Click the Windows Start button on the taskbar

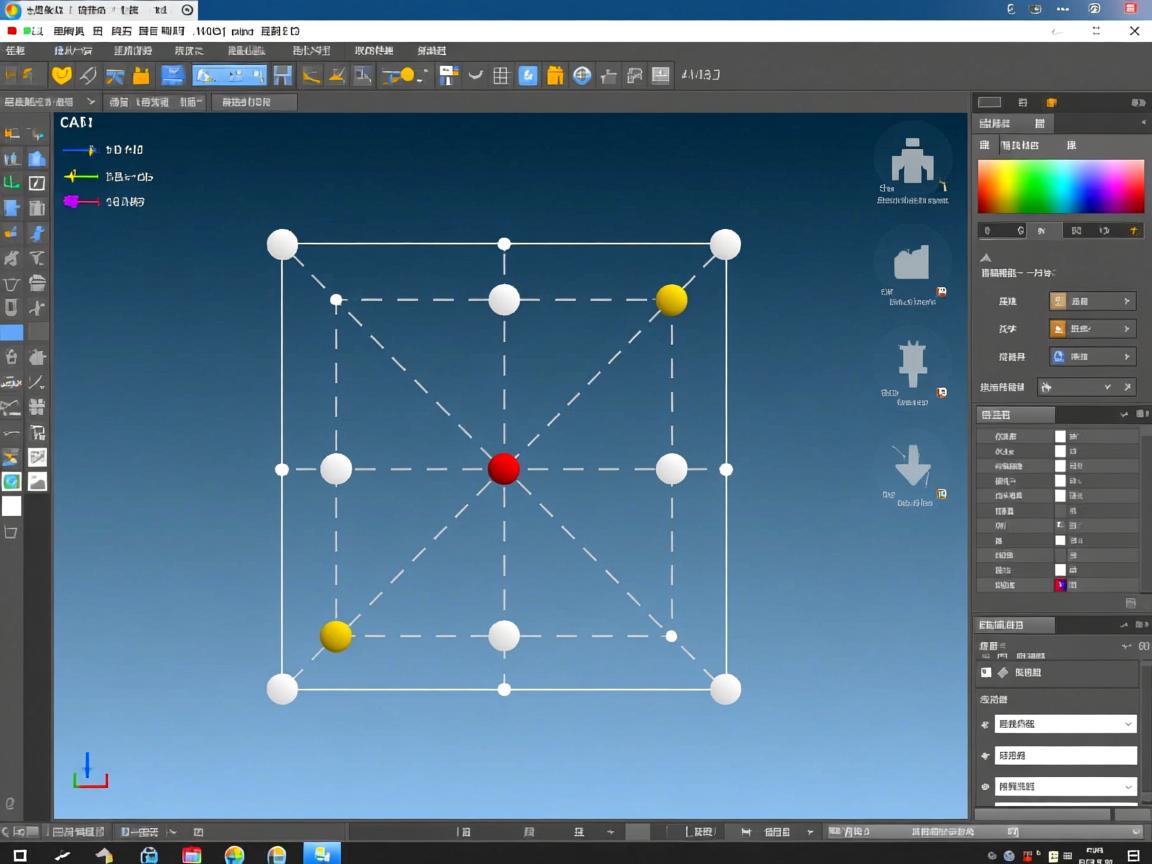[19, 854]
